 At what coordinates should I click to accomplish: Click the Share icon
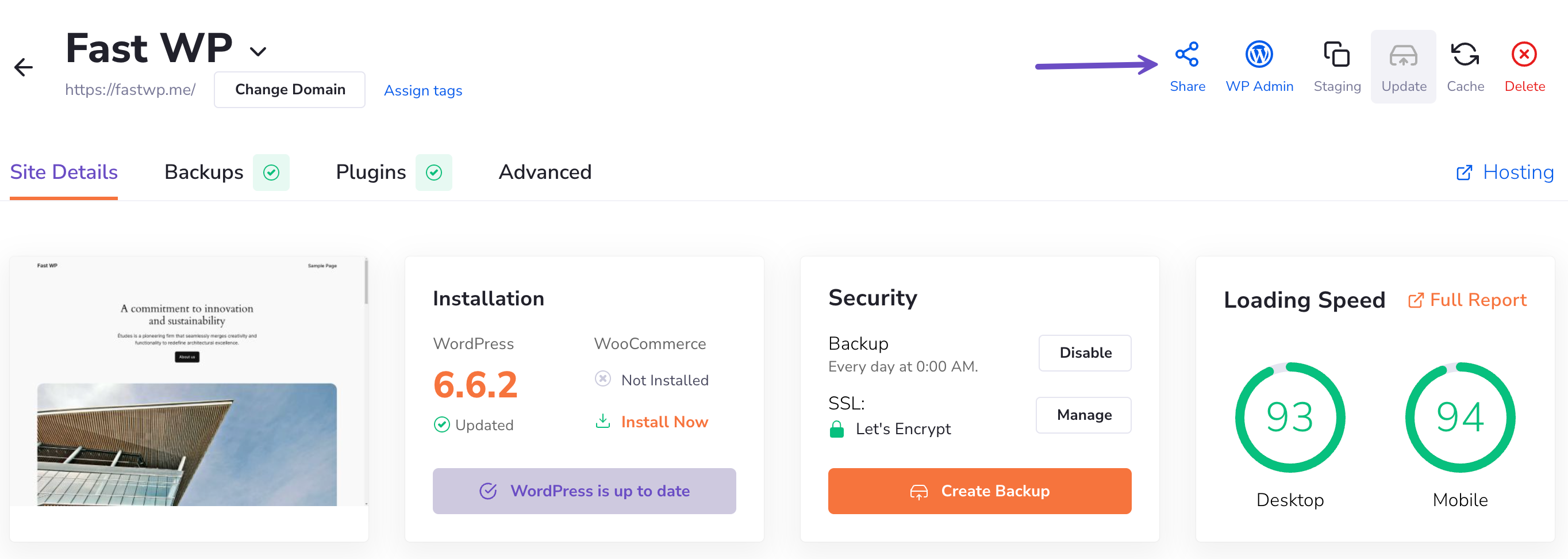coord(1186,55)
